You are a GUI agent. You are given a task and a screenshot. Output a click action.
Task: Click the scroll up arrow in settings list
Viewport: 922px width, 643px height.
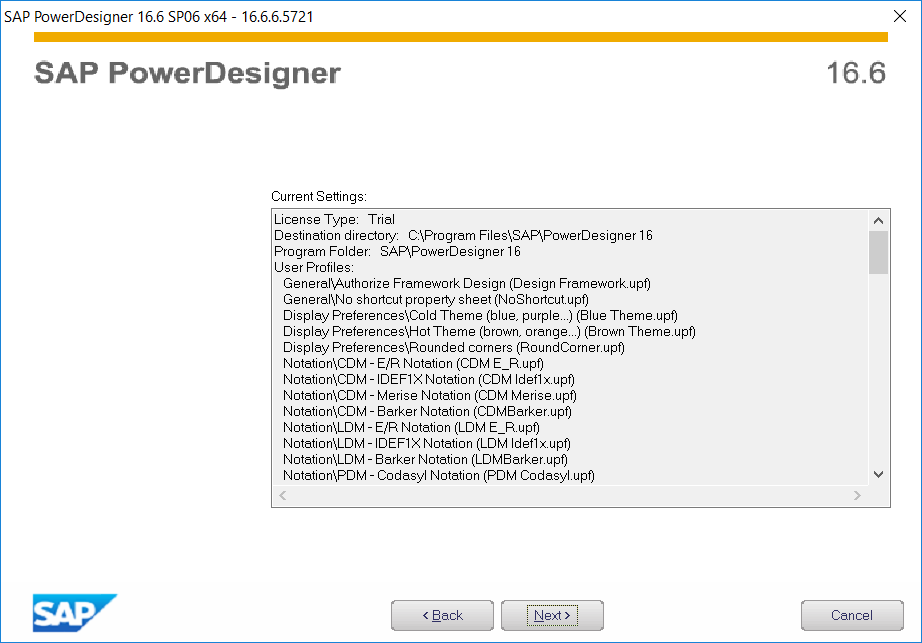pos(878,220)
